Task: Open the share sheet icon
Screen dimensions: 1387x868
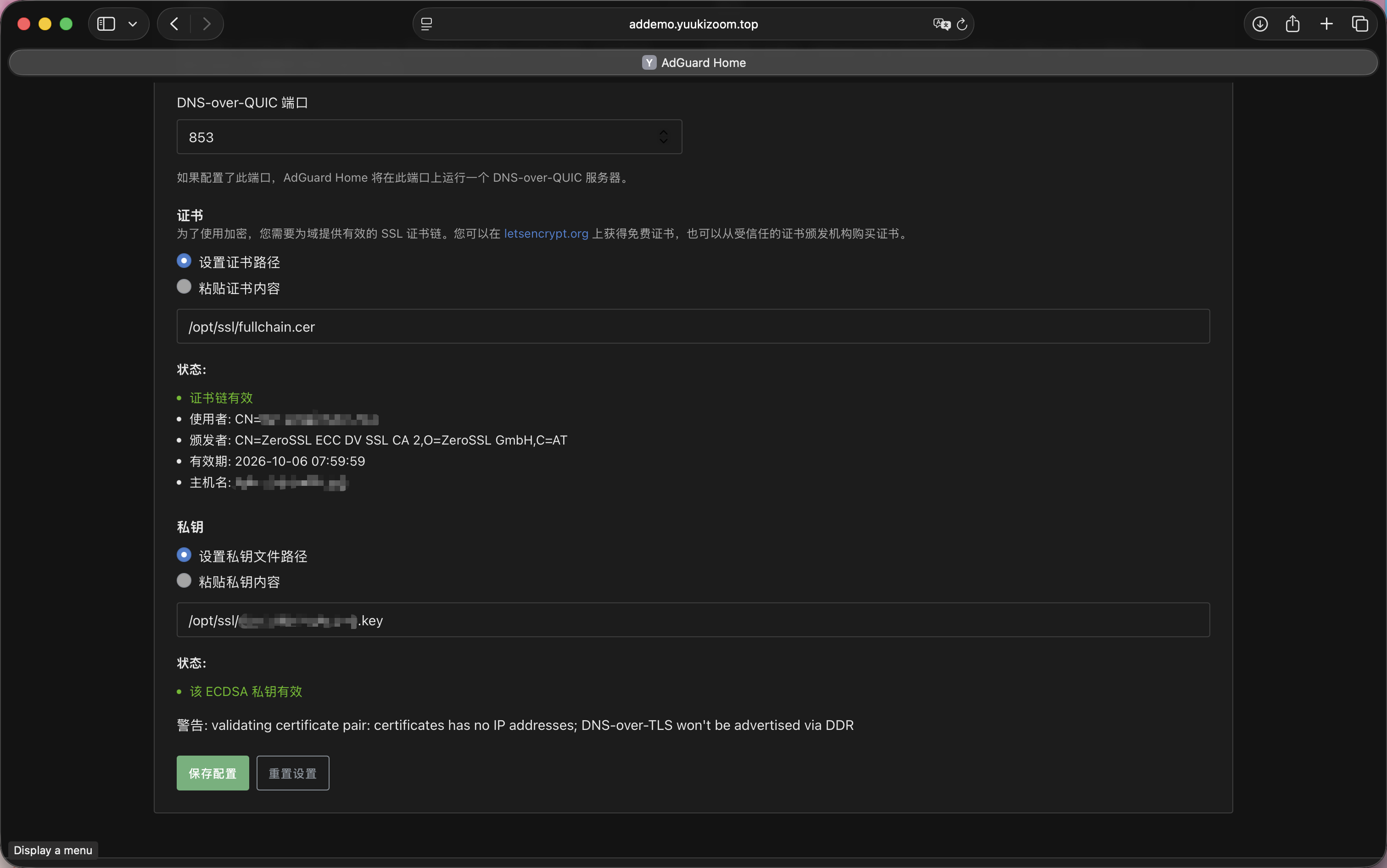Action: click(x=1293, y=23)
